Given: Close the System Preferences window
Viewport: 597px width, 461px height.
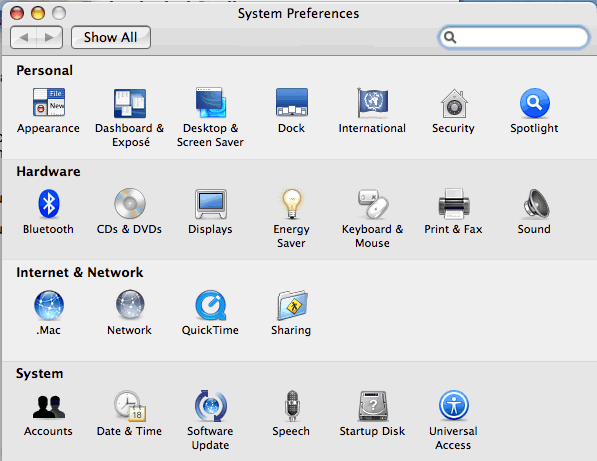Looking at the screenshot, I should [x=17, y=13].
